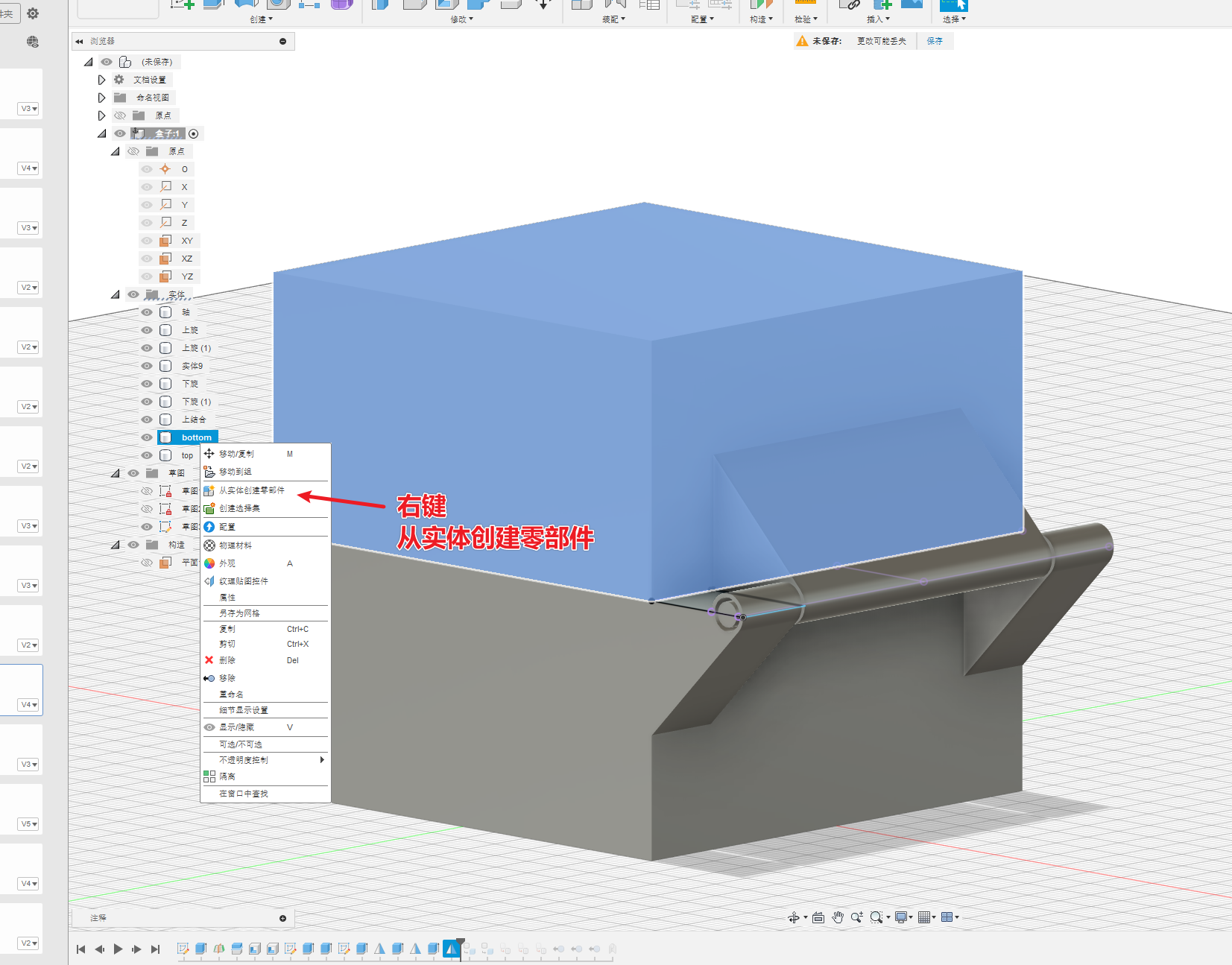Screen dimensions: 1232x965
Task: Click the settings gear in top-left
Action: click(x=33, y=13)
